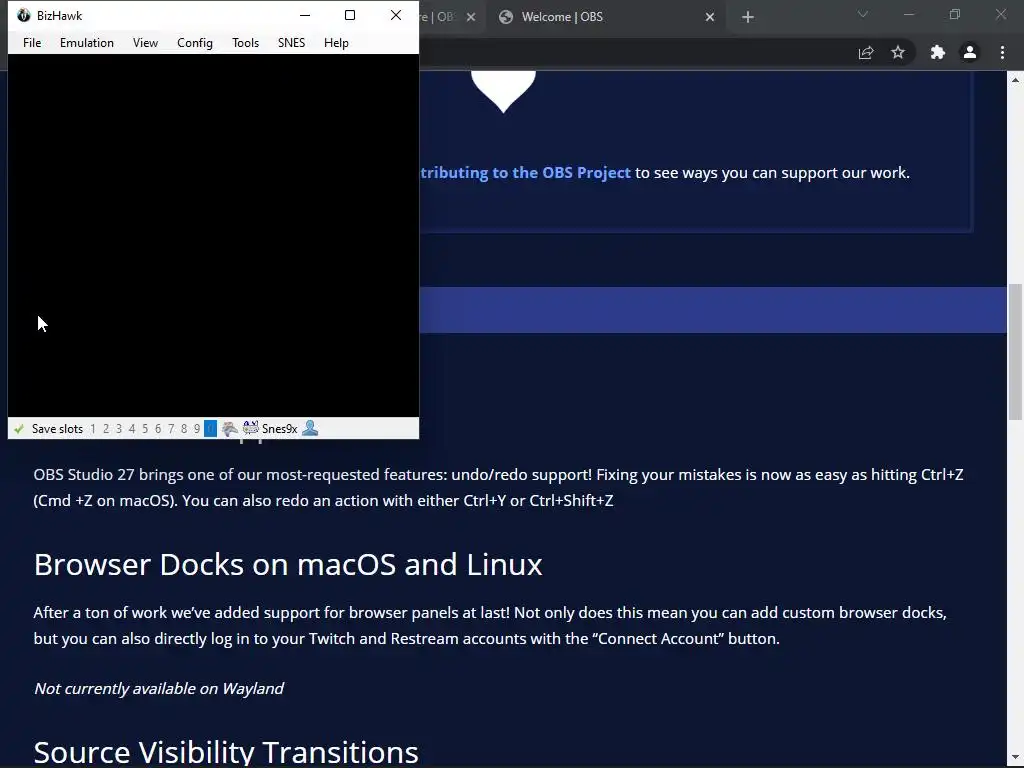Image resolution: width=1024 pixels, height=768 pixels.
Task: Minimize the BizHawk window
Action: pyautogui.click(x=305, y=15)
